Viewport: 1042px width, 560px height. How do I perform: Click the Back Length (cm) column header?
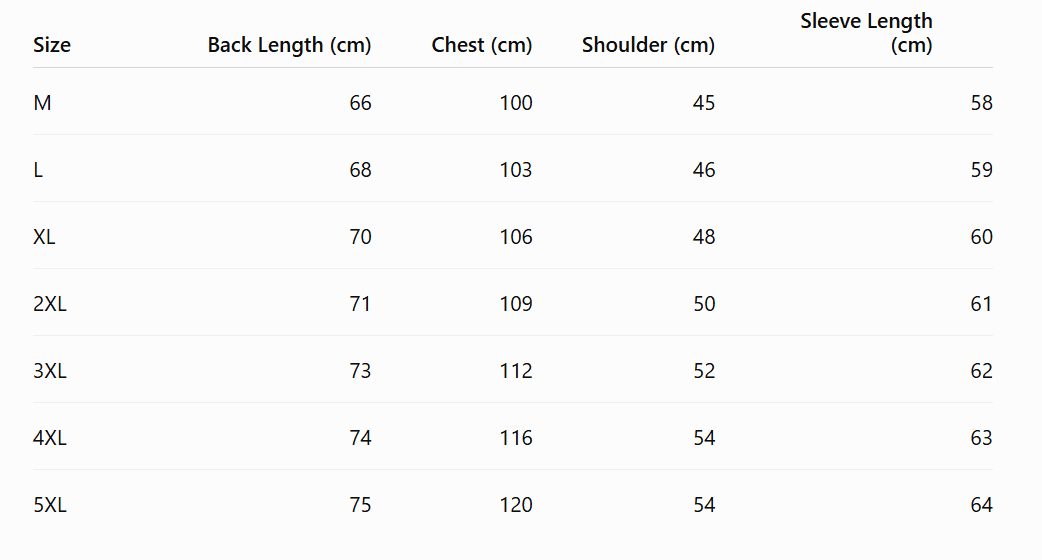(x=289, y=45)
